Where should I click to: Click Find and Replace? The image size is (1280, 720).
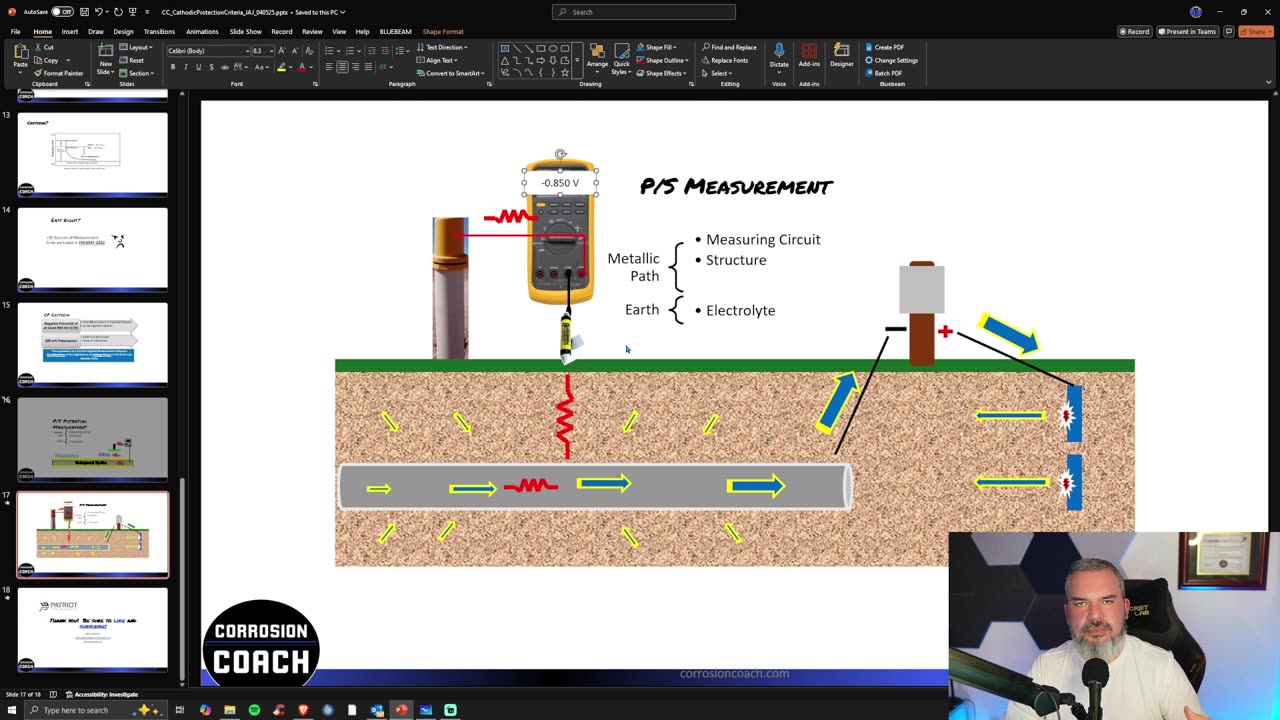(729, 47)
